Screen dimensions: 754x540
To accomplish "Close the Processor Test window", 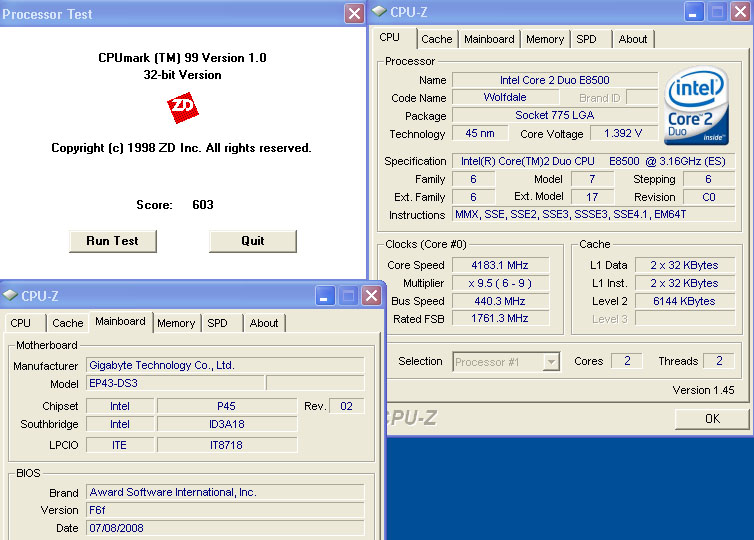I will [354, 13].
